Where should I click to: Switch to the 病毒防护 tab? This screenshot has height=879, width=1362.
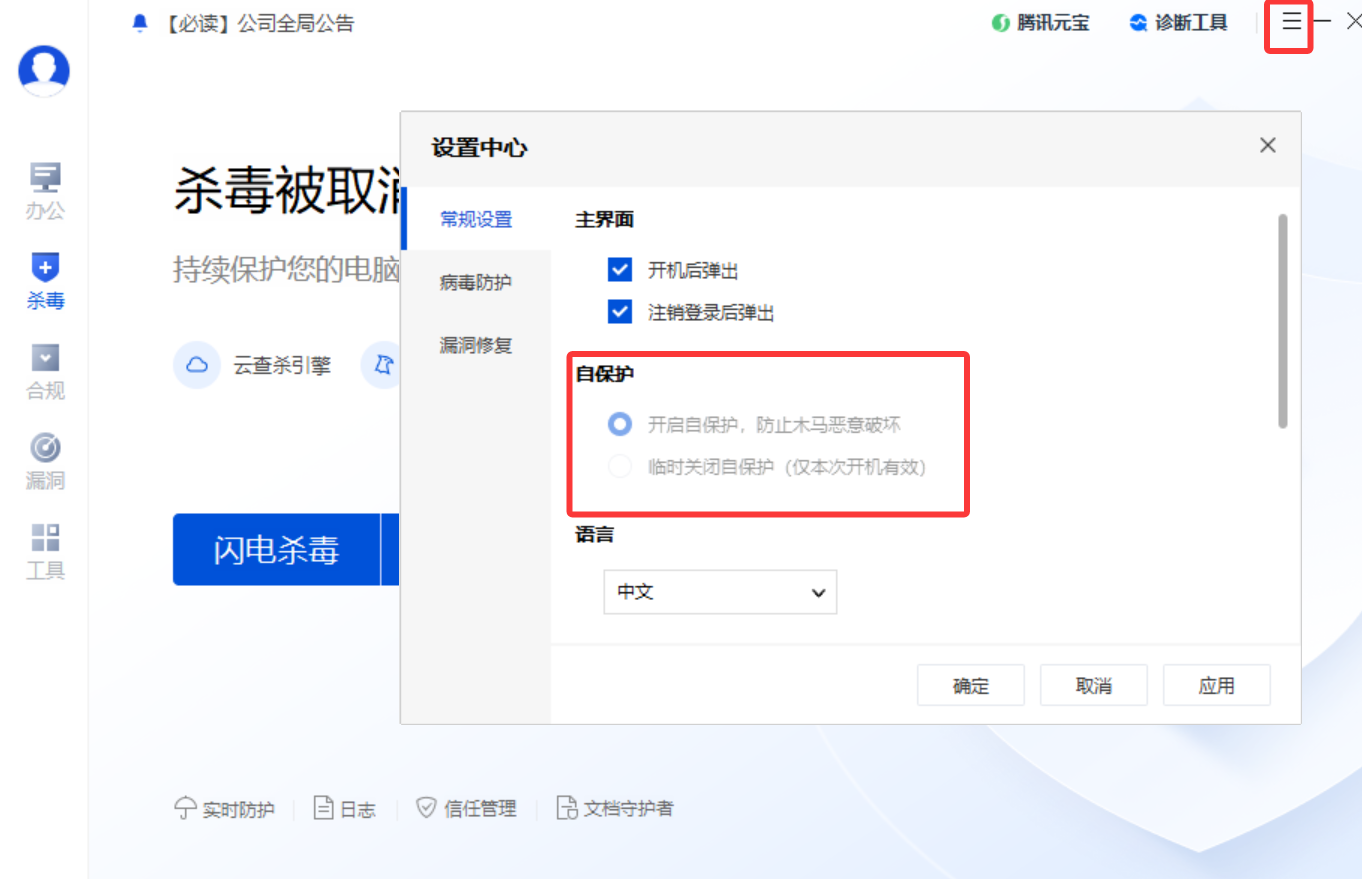pos(476,283)
